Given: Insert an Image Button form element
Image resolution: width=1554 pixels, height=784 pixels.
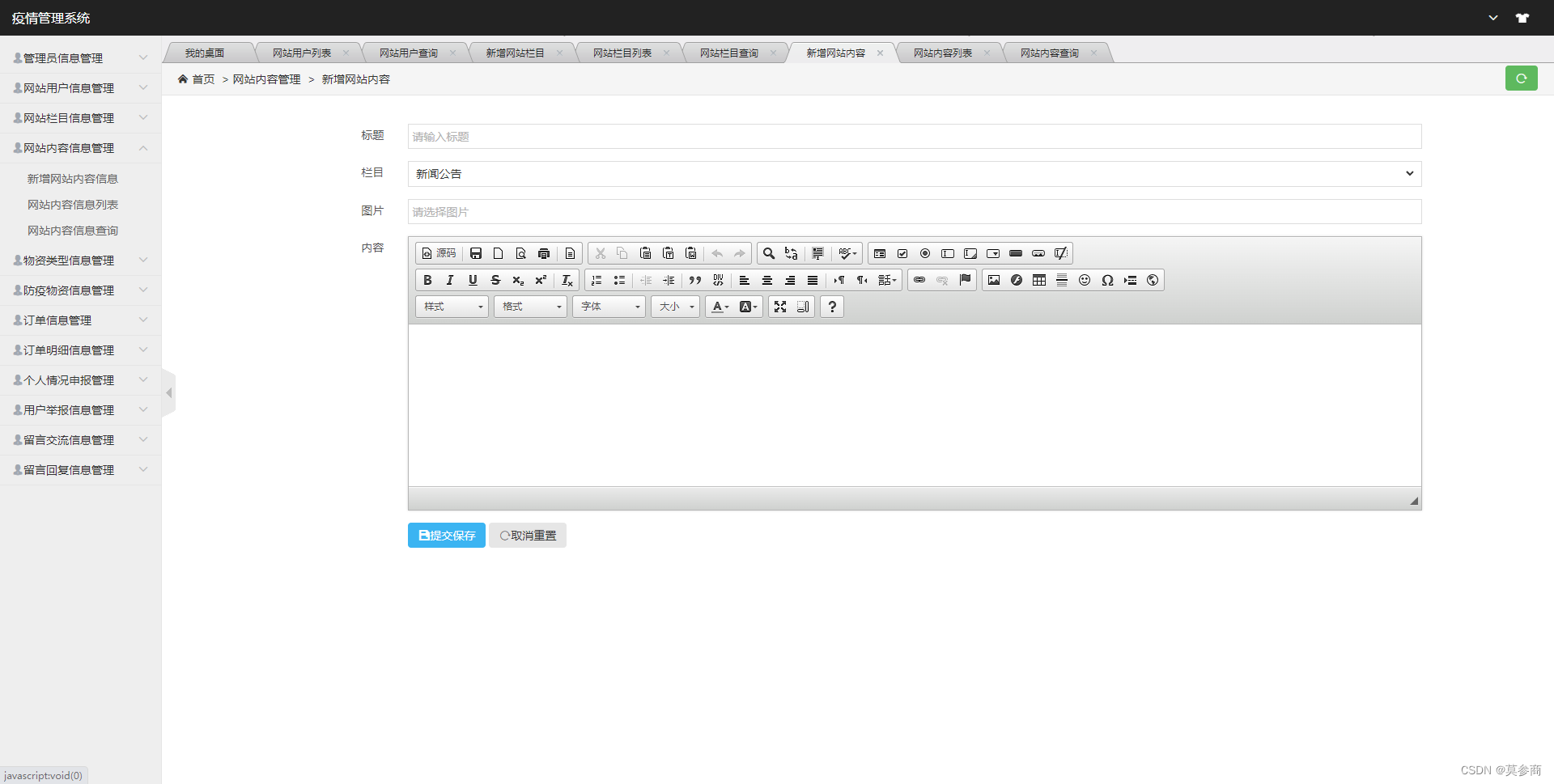Looking at the screenshot, I should pyautogui.click(x=1038, y=253).
